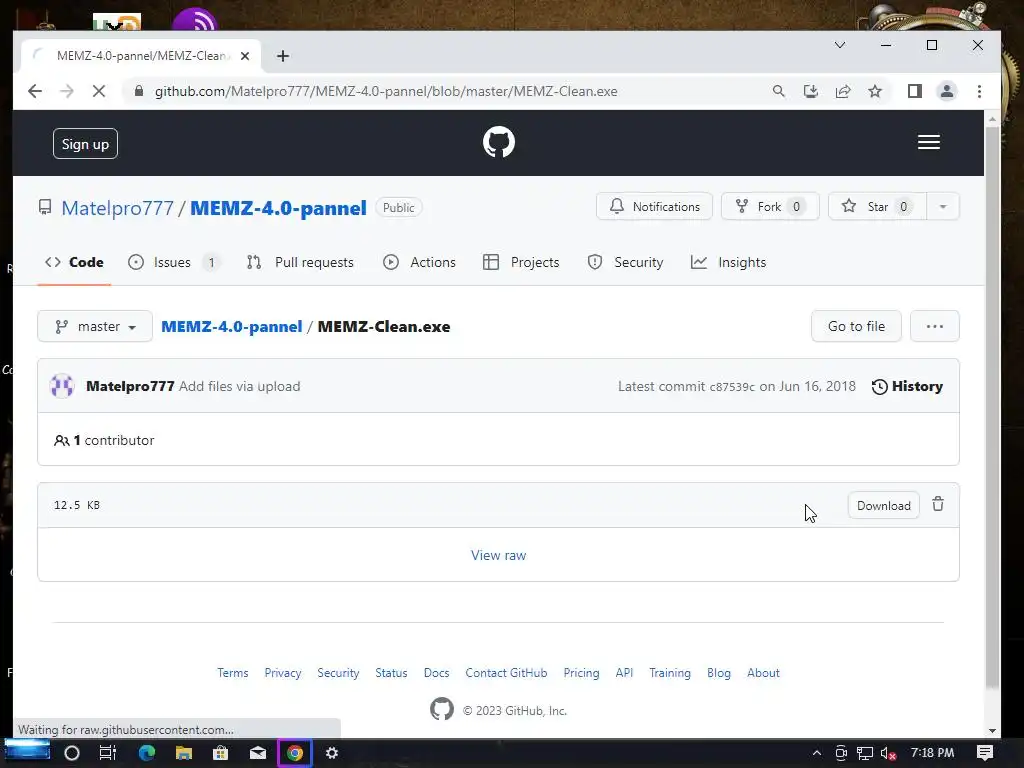Image resolution: width=1024 pixels, height=768 pixels.
Task: Open Chrome profile avatar
Action: tap(946, 91)
